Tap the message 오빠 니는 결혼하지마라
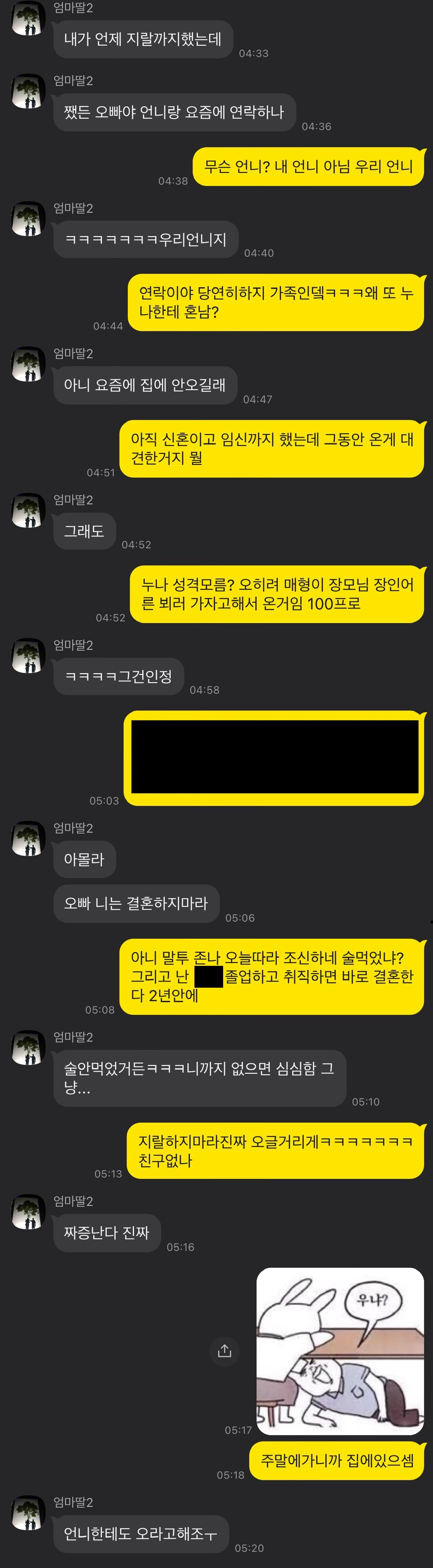 pyautogui.click(x=136, y=903)
